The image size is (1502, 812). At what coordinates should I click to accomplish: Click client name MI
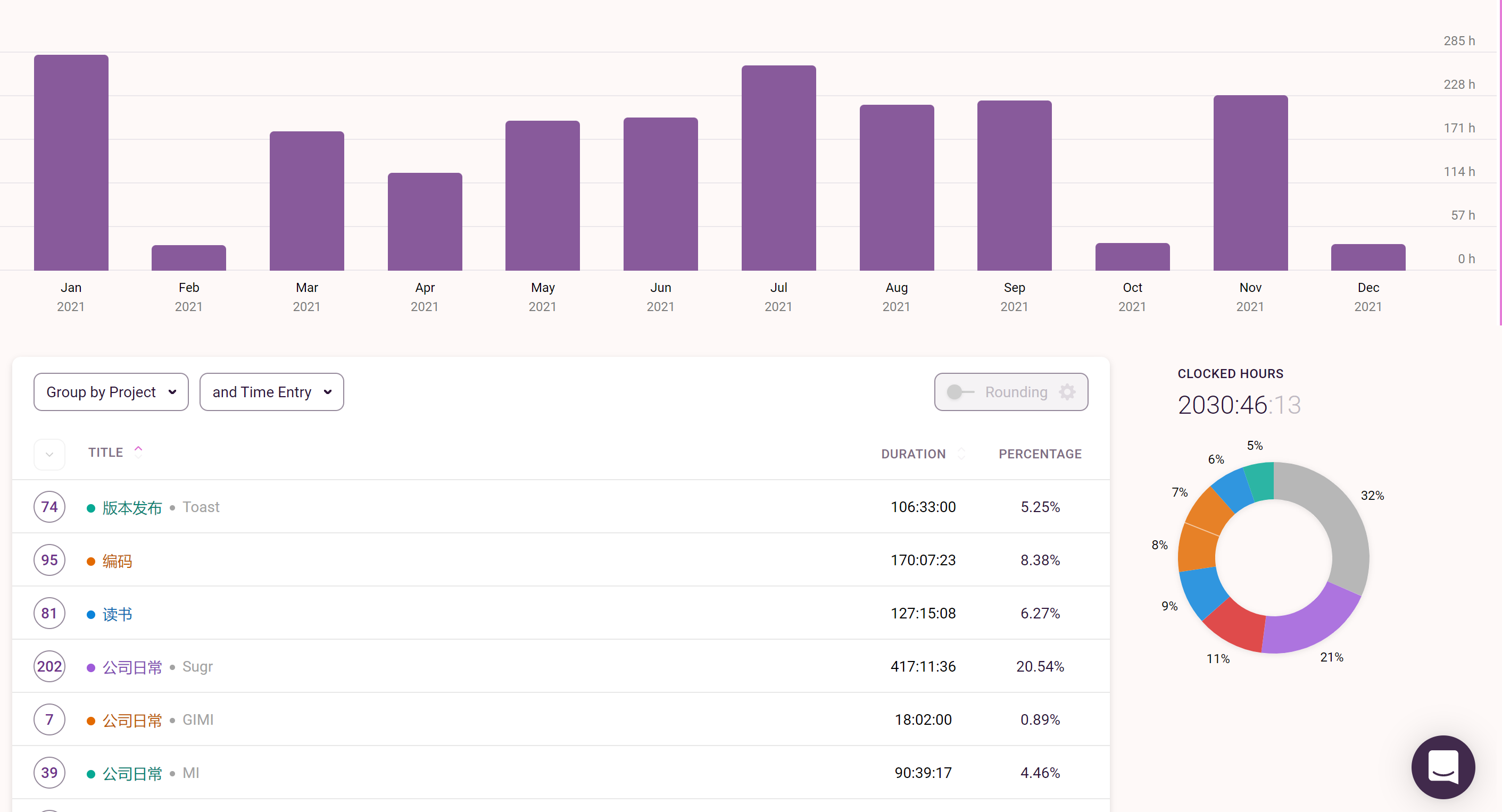click(190, 772)
